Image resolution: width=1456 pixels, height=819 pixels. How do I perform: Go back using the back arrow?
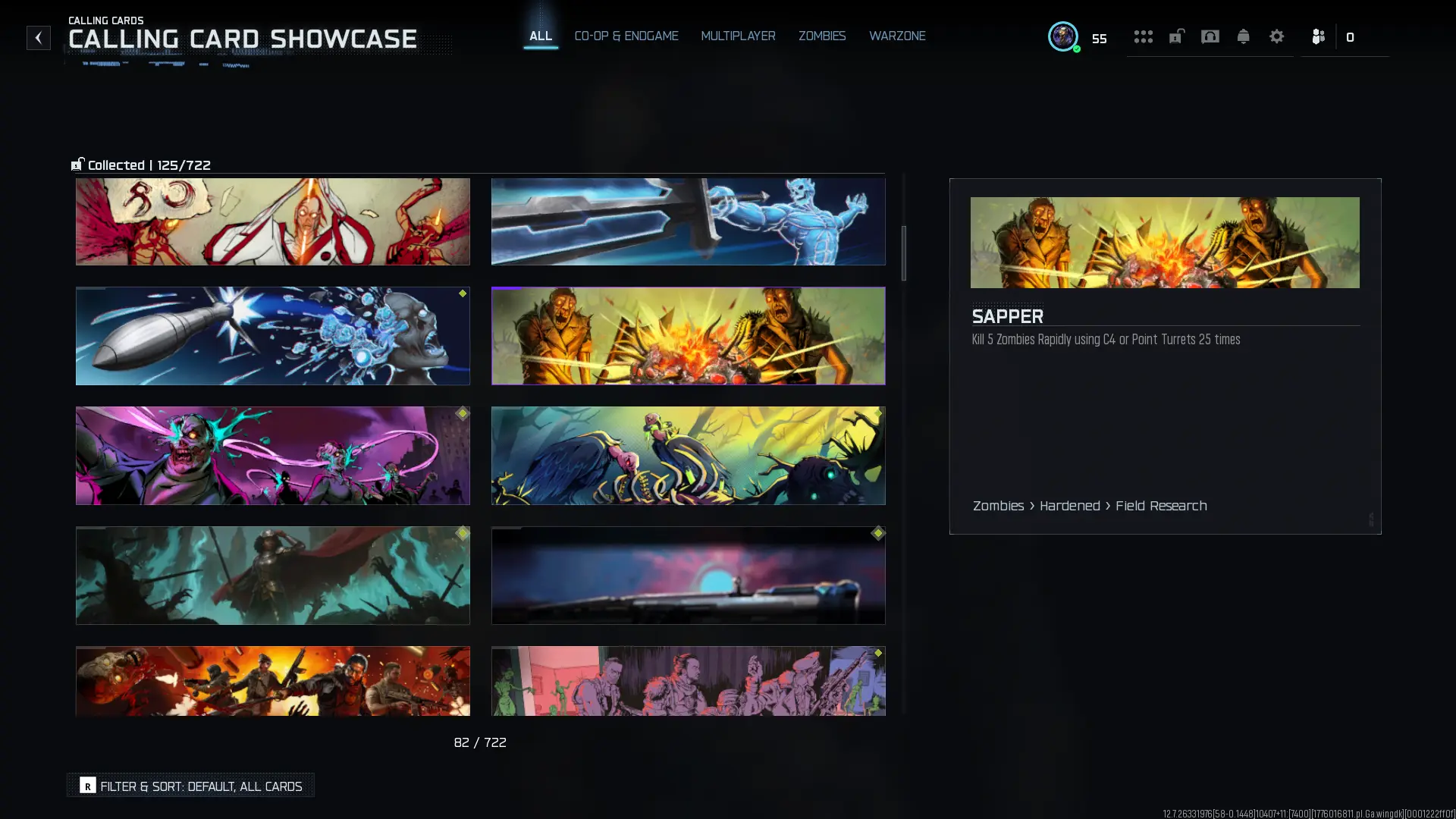click(39, 37)
